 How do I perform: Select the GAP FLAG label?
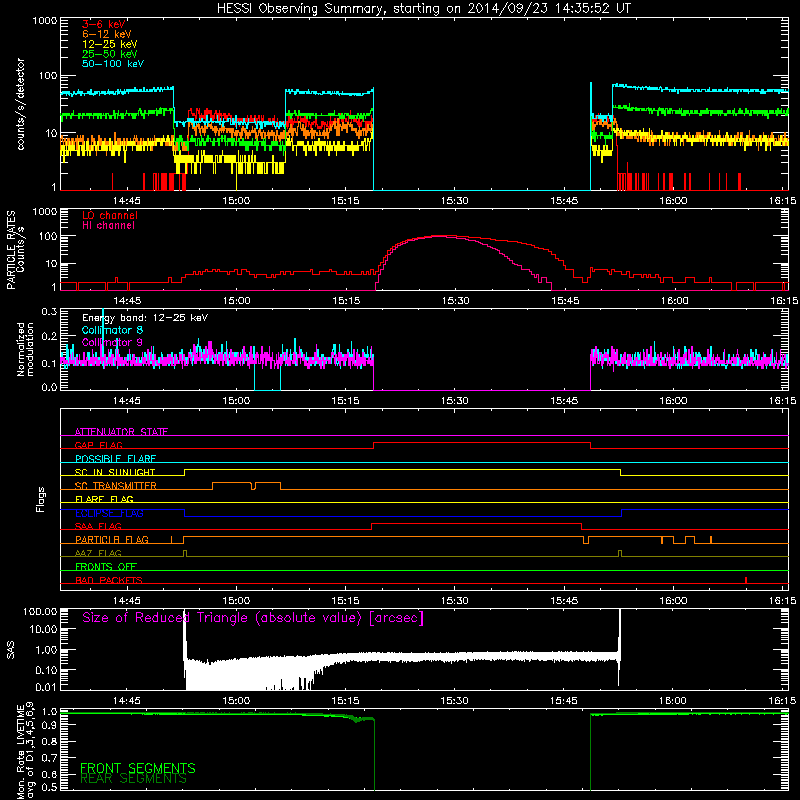click(98, 445)
